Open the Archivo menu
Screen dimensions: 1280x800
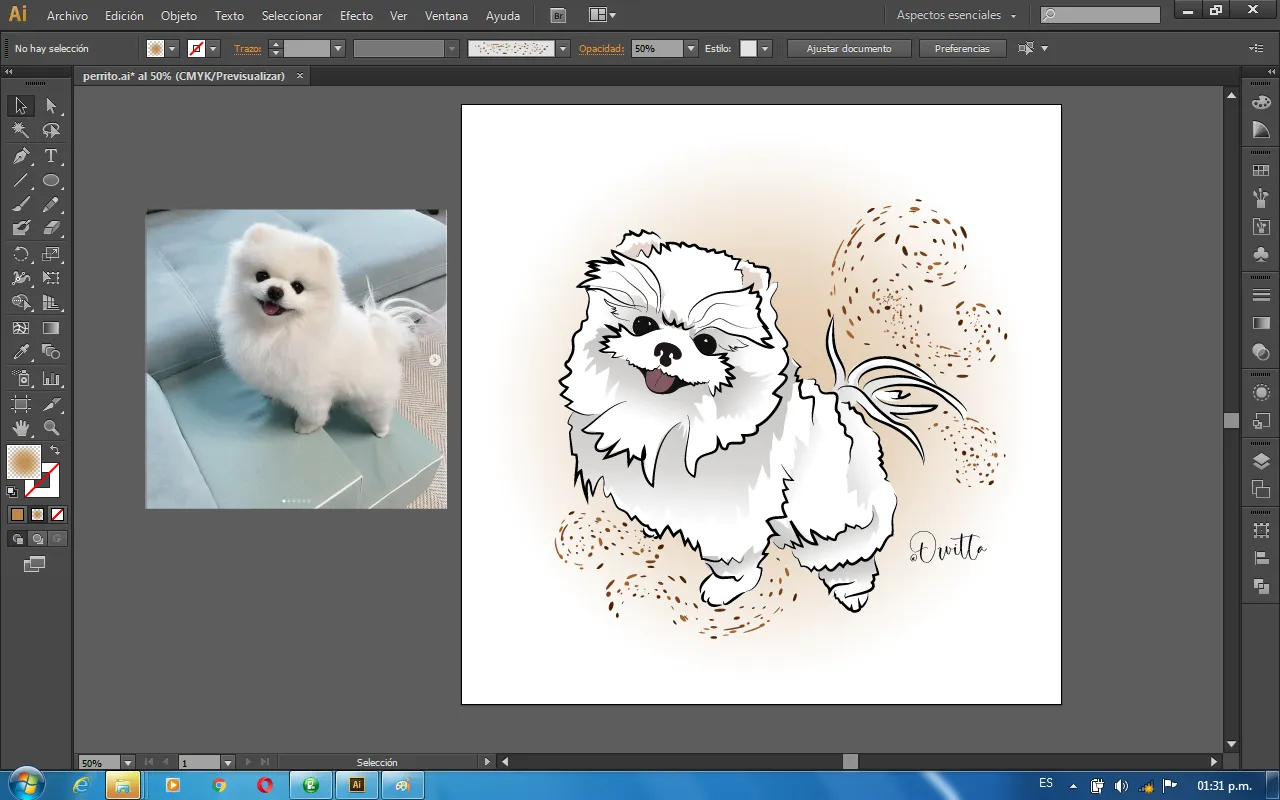pos(67,16)
